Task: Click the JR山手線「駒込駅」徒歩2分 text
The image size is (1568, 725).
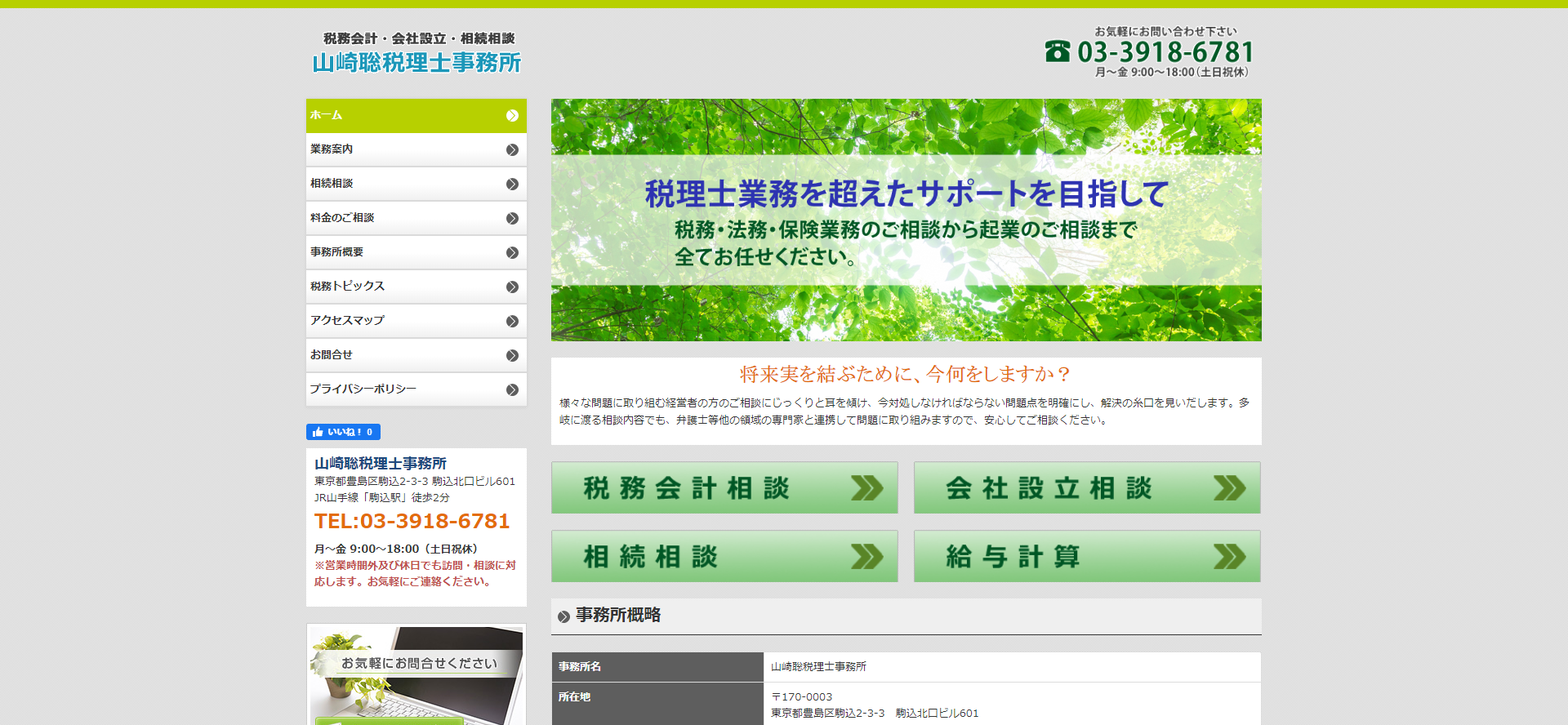Action: (x=382, y=497)
